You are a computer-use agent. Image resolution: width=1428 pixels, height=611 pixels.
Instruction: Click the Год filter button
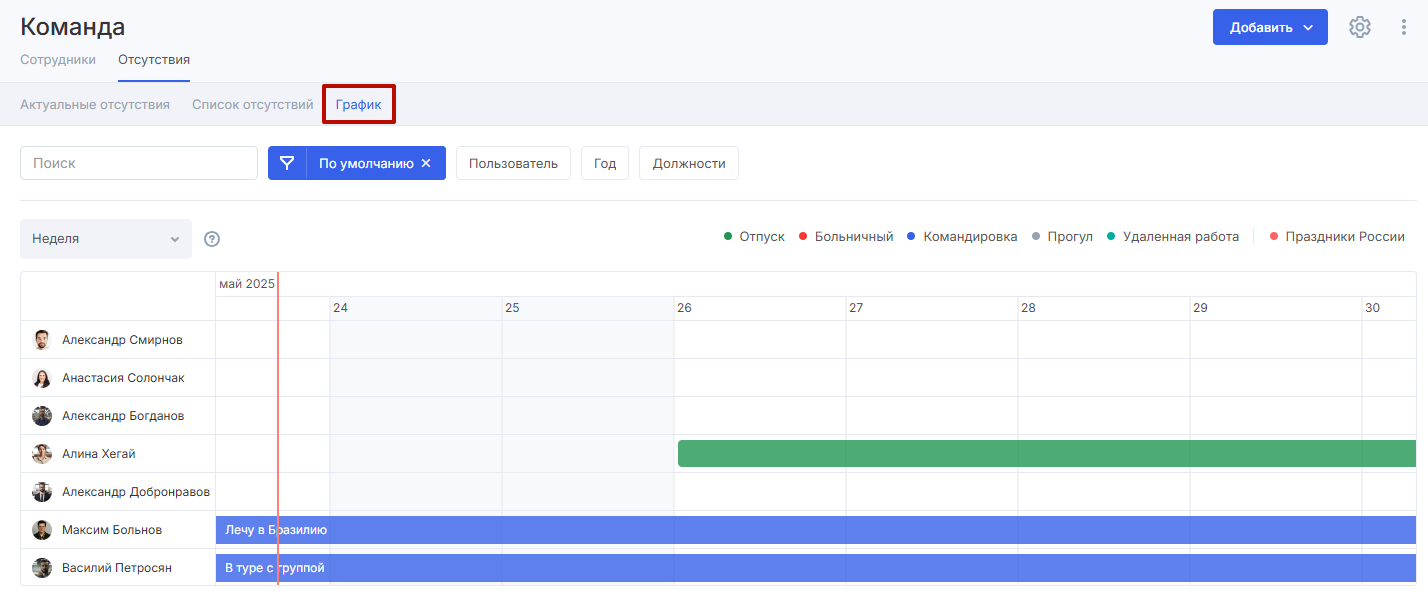pos(604,163)
